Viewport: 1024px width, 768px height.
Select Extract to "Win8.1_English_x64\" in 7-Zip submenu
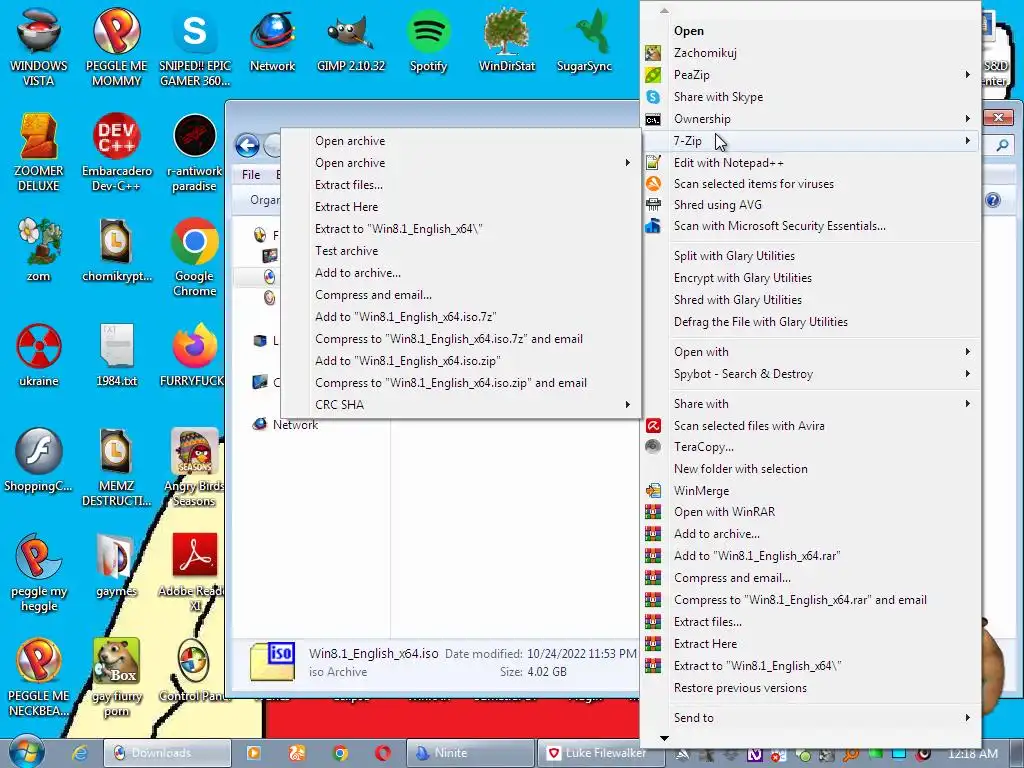398,229
